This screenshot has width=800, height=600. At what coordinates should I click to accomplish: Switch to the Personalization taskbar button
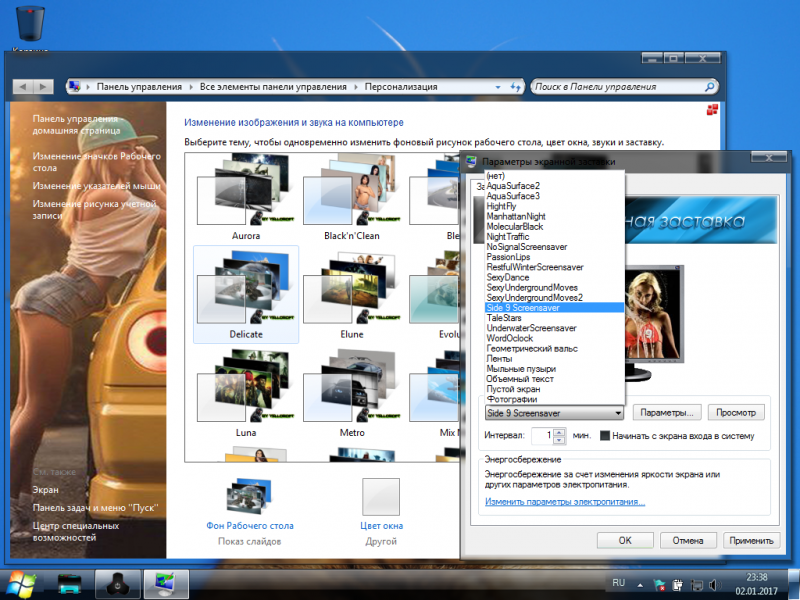(166, 585)
